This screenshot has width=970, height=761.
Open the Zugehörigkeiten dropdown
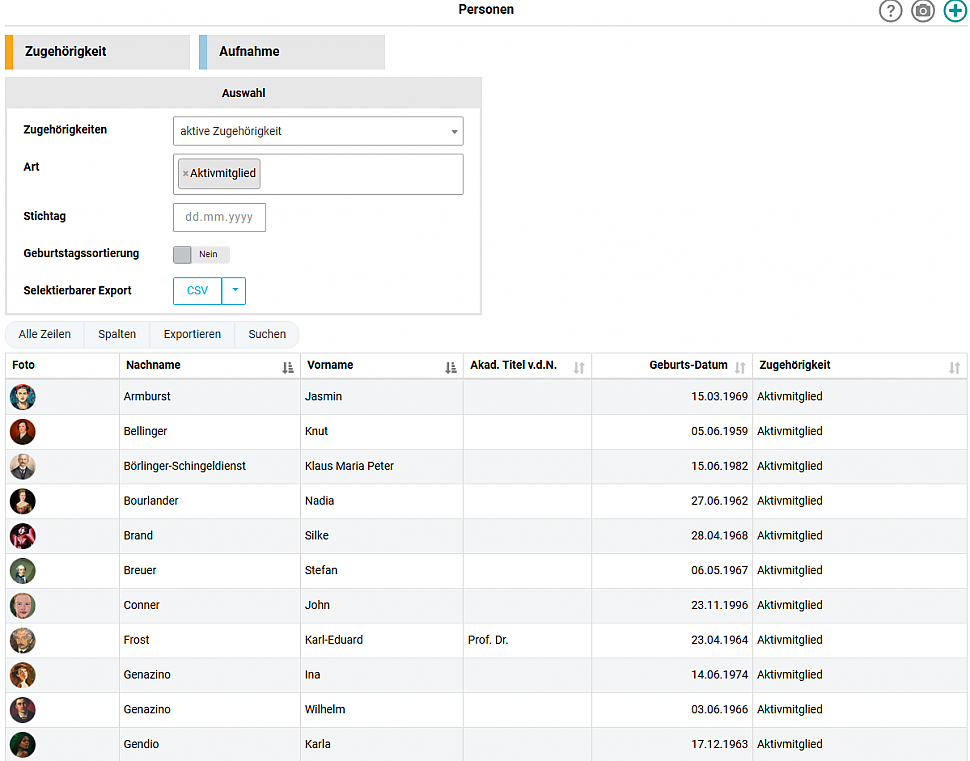pyautogui.click(x=318, y=131)
